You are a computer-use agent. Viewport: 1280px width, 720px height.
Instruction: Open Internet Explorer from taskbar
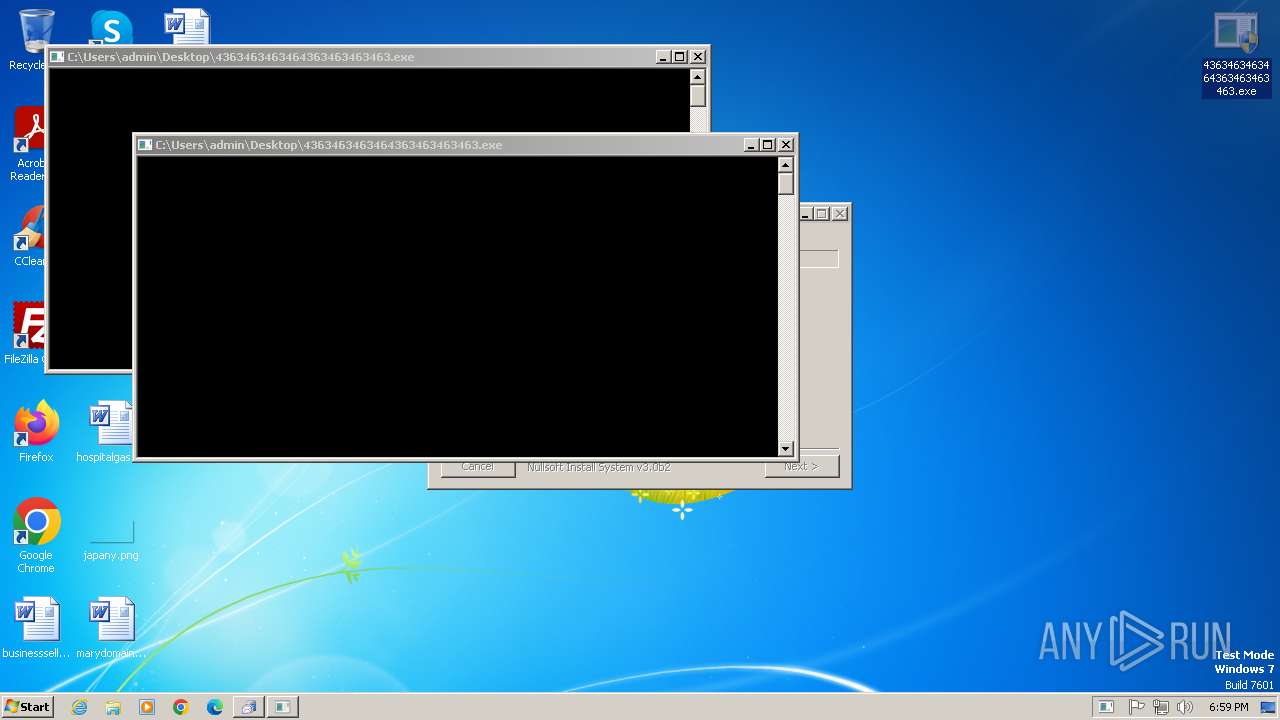click(80, 707)
